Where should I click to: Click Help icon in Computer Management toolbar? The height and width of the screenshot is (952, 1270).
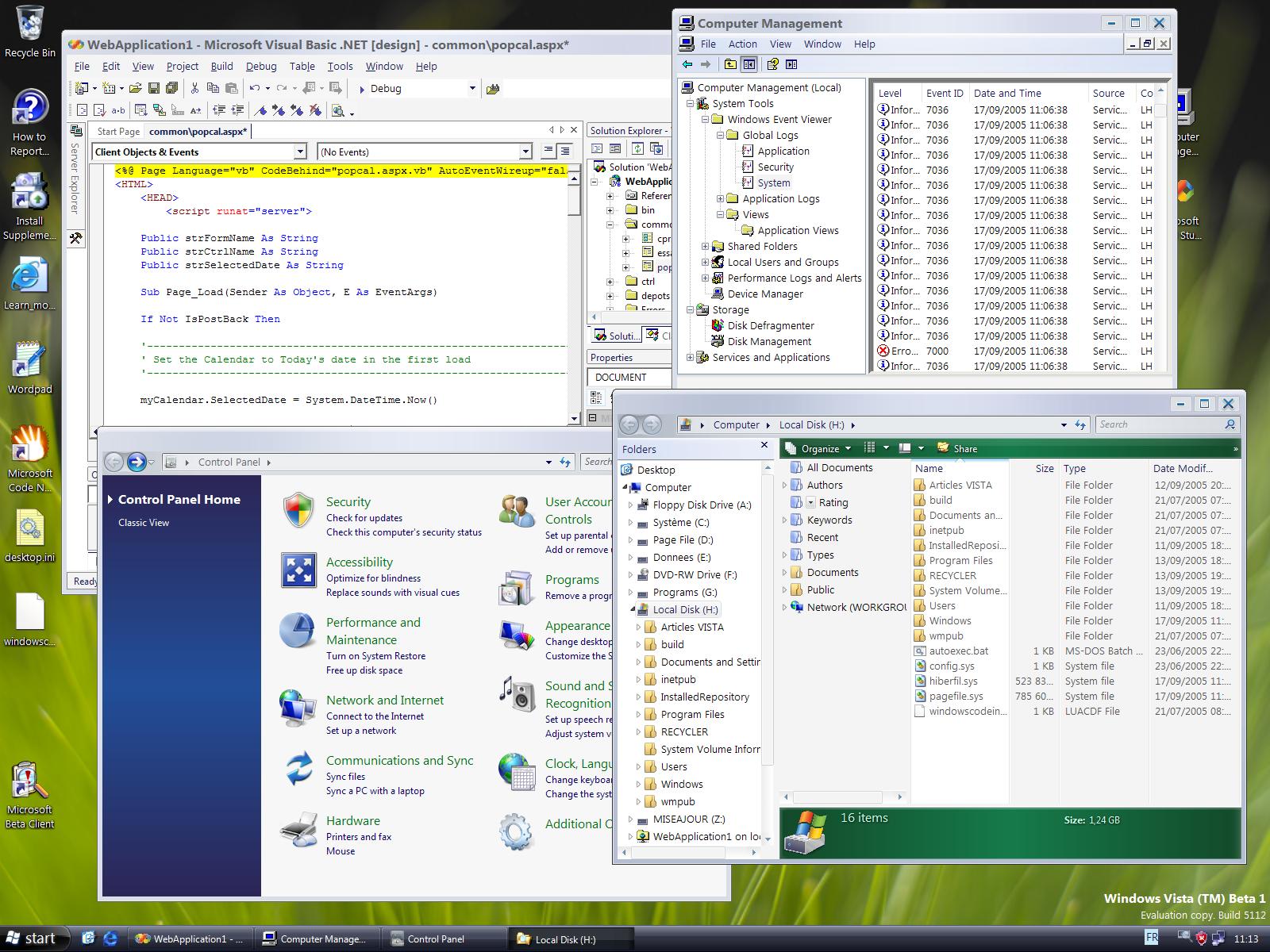click(x=772, y=64)
